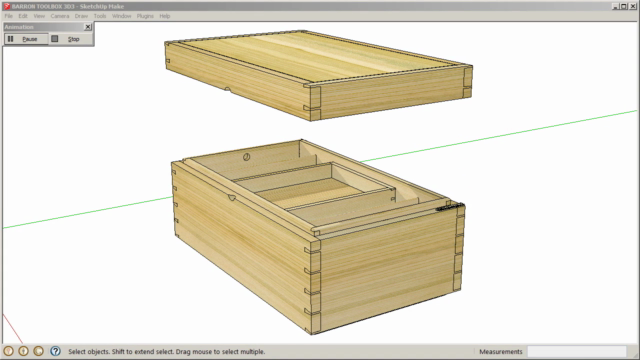The image size is (640, 360).
Task: Open the Draw menu
Action: (81, 16)
